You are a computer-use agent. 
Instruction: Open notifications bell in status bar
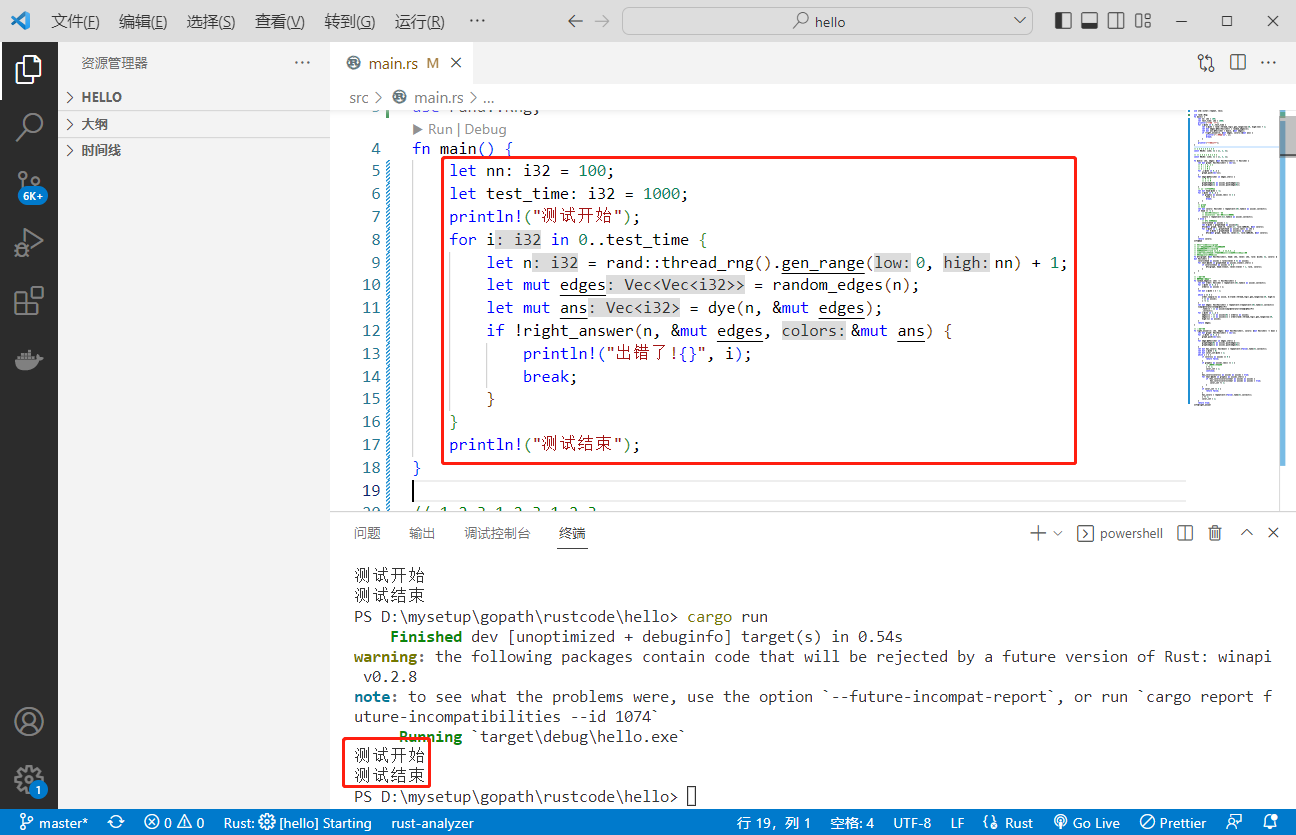(1269, 822)
